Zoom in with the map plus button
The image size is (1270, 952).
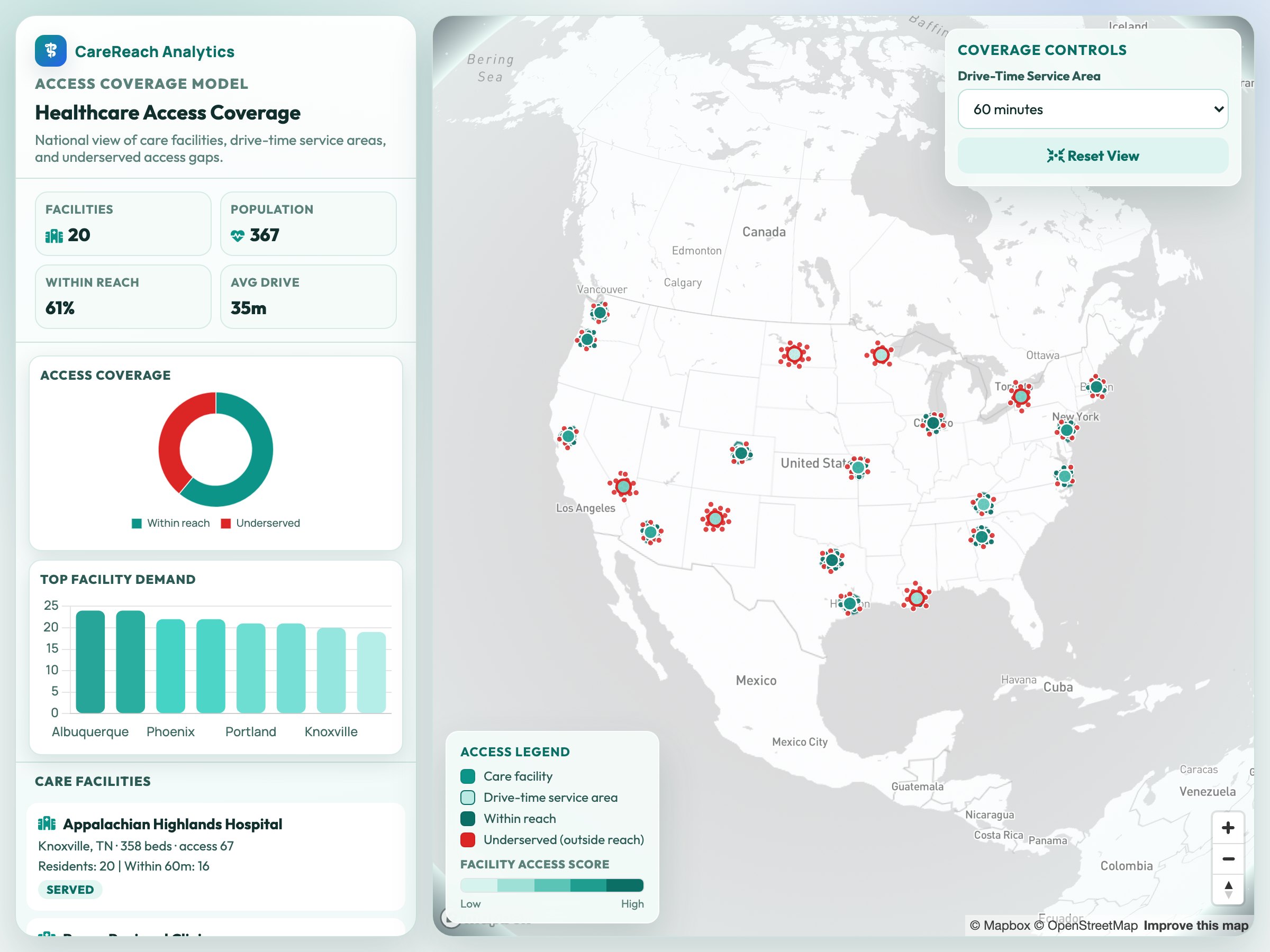(1228, 828)
